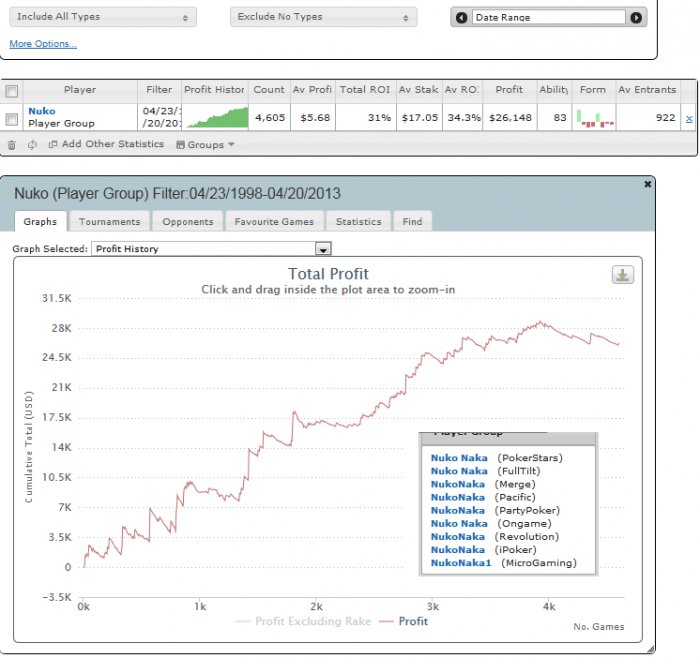Close the Nuko graph popup

click(647, 185)
